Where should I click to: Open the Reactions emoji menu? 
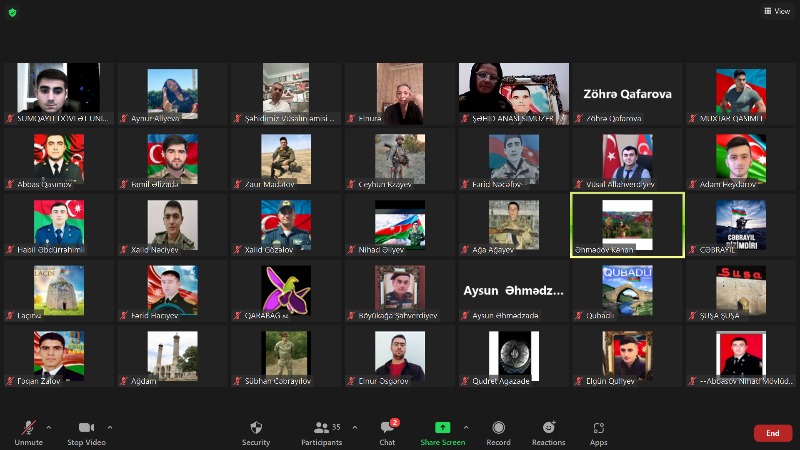pyautogui.click(x=548, y=428)
